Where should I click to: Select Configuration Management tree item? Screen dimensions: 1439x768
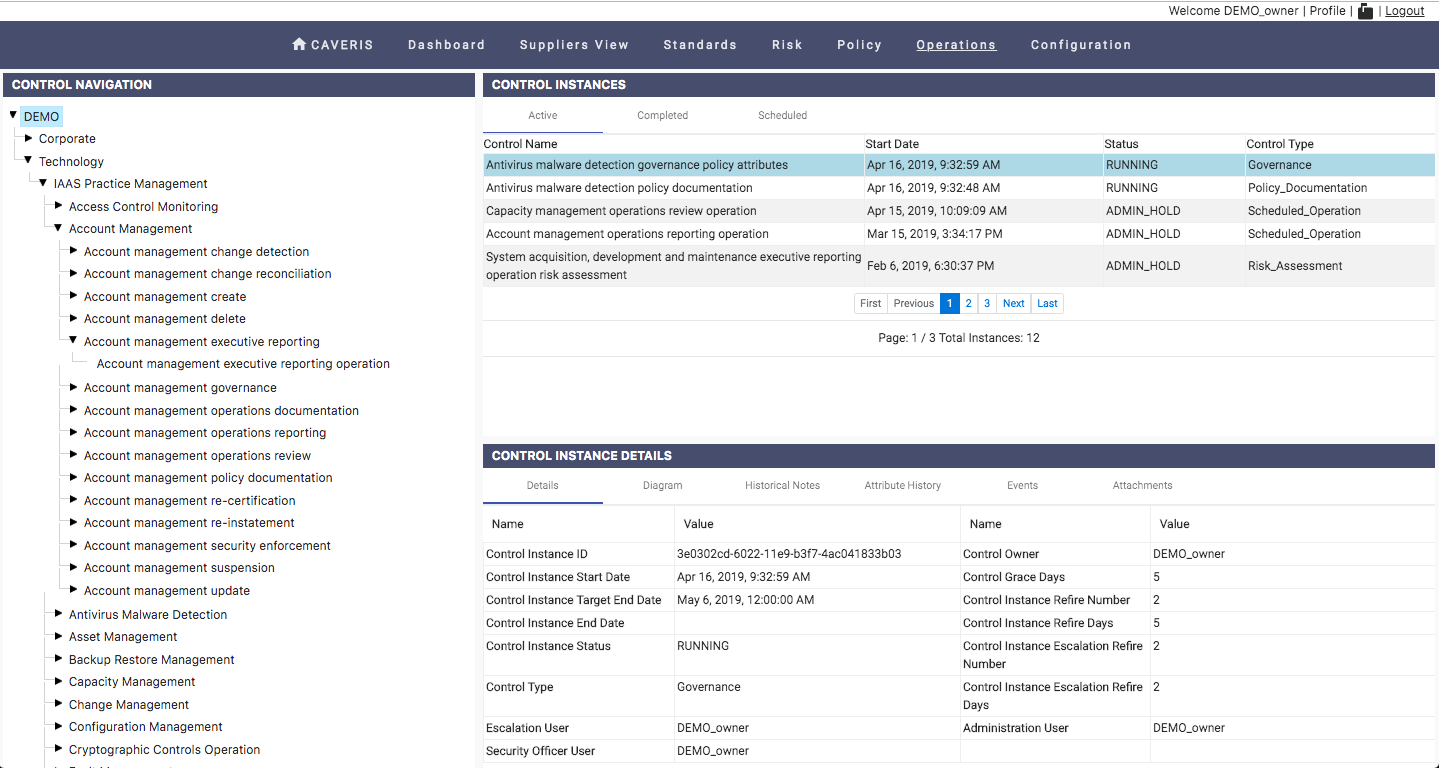146,727
